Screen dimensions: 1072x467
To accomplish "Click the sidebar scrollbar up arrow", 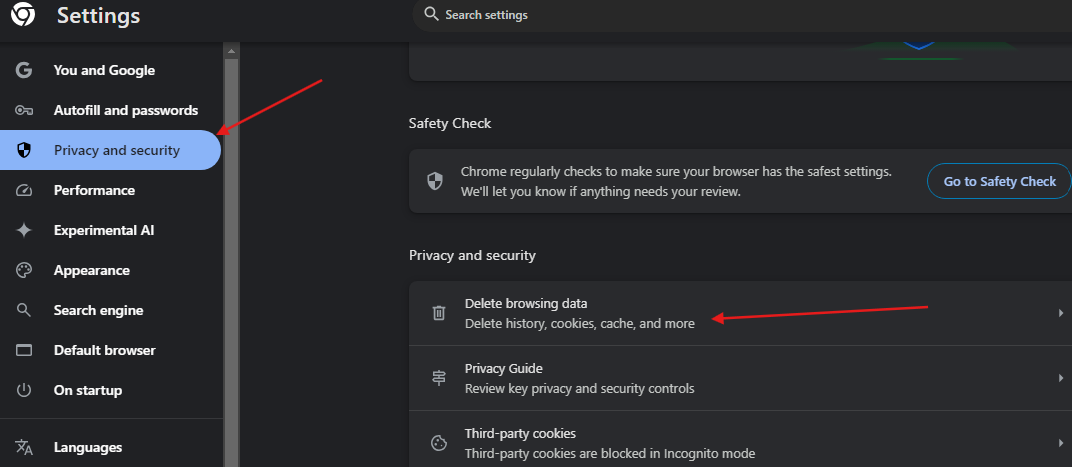I will (x=231, y=51).
